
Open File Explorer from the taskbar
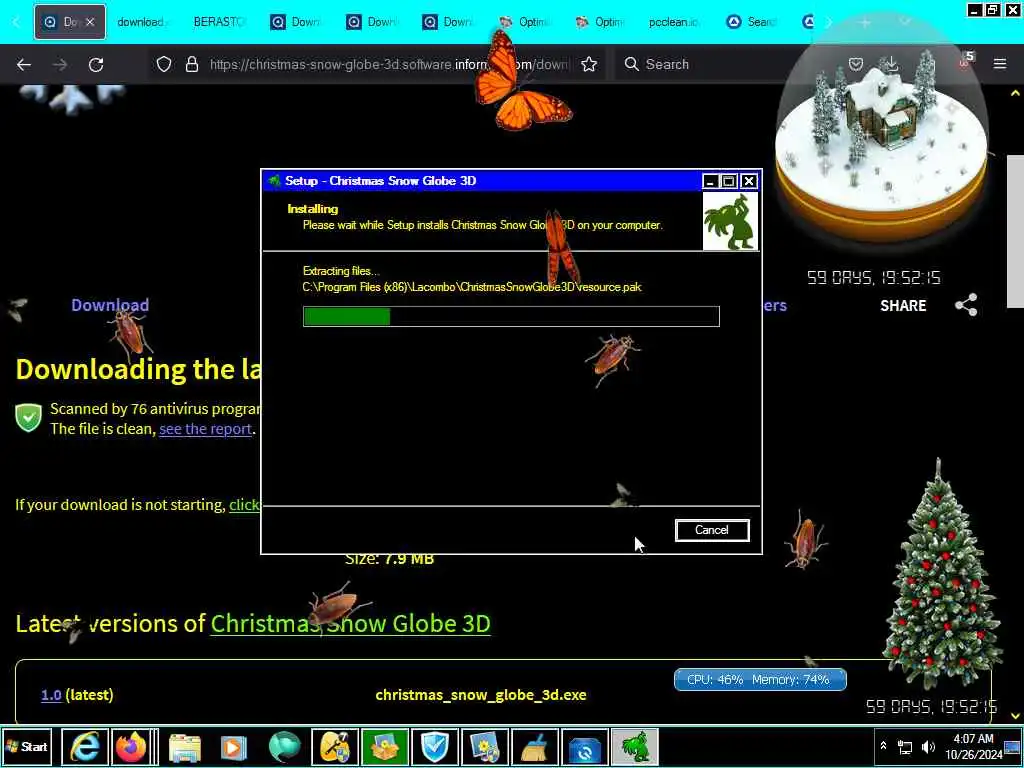tap(185, 746)
